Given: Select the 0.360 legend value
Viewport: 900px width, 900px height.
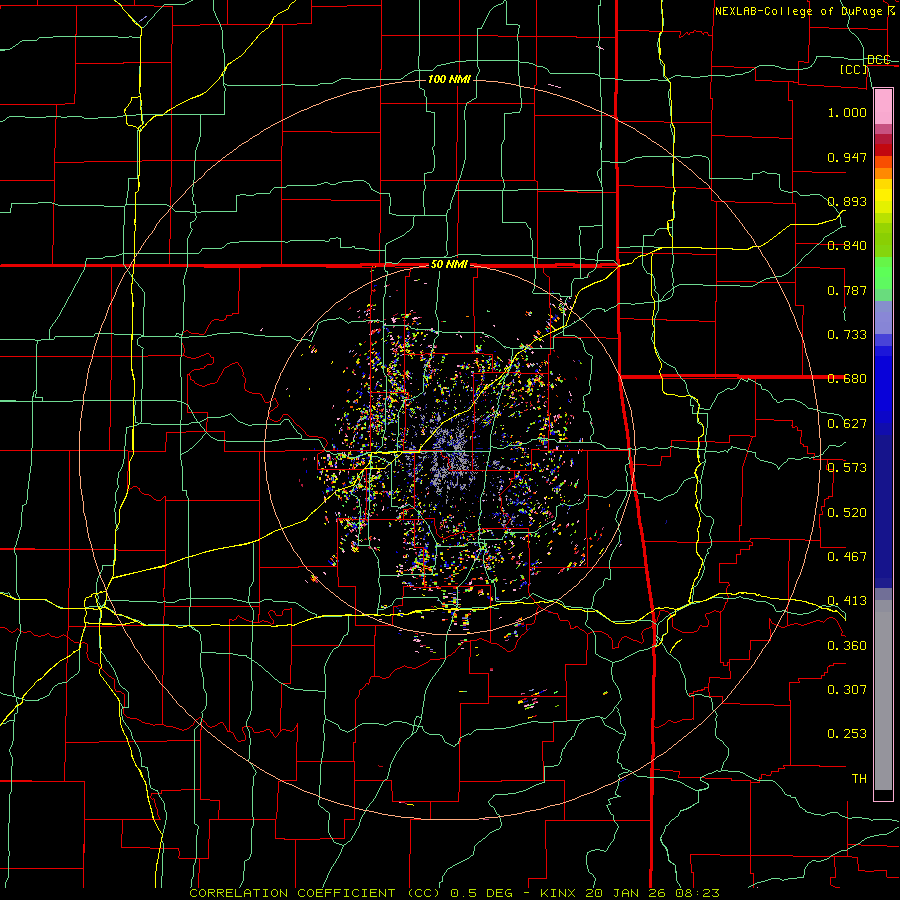Looking at the screenshot, I should click(847, 646).
